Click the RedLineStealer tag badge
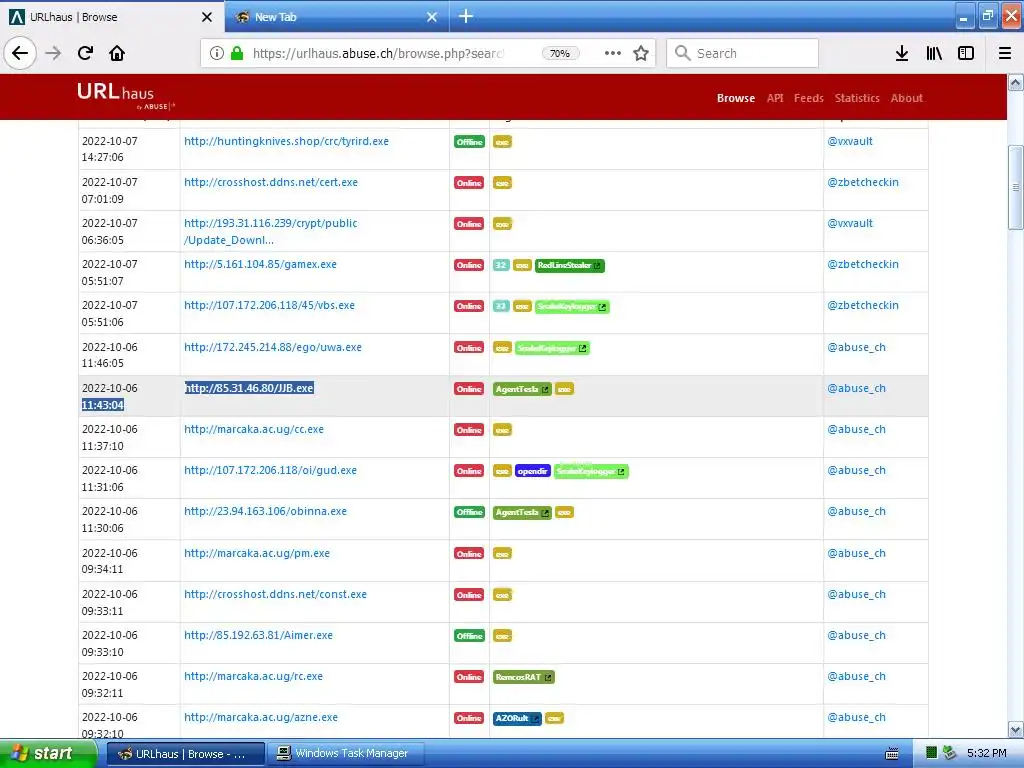Screen dimensions: 1024x768 (x=569, y=265)
